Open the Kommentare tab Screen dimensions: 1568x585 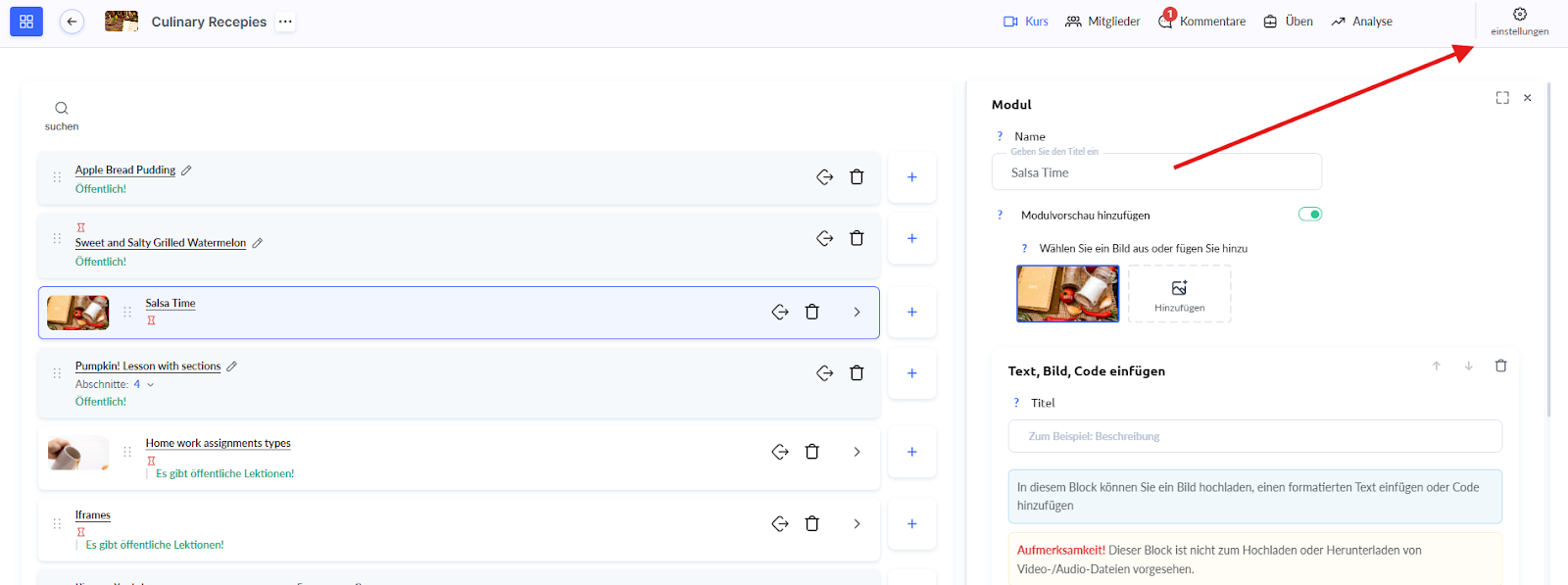(1203, 22)
